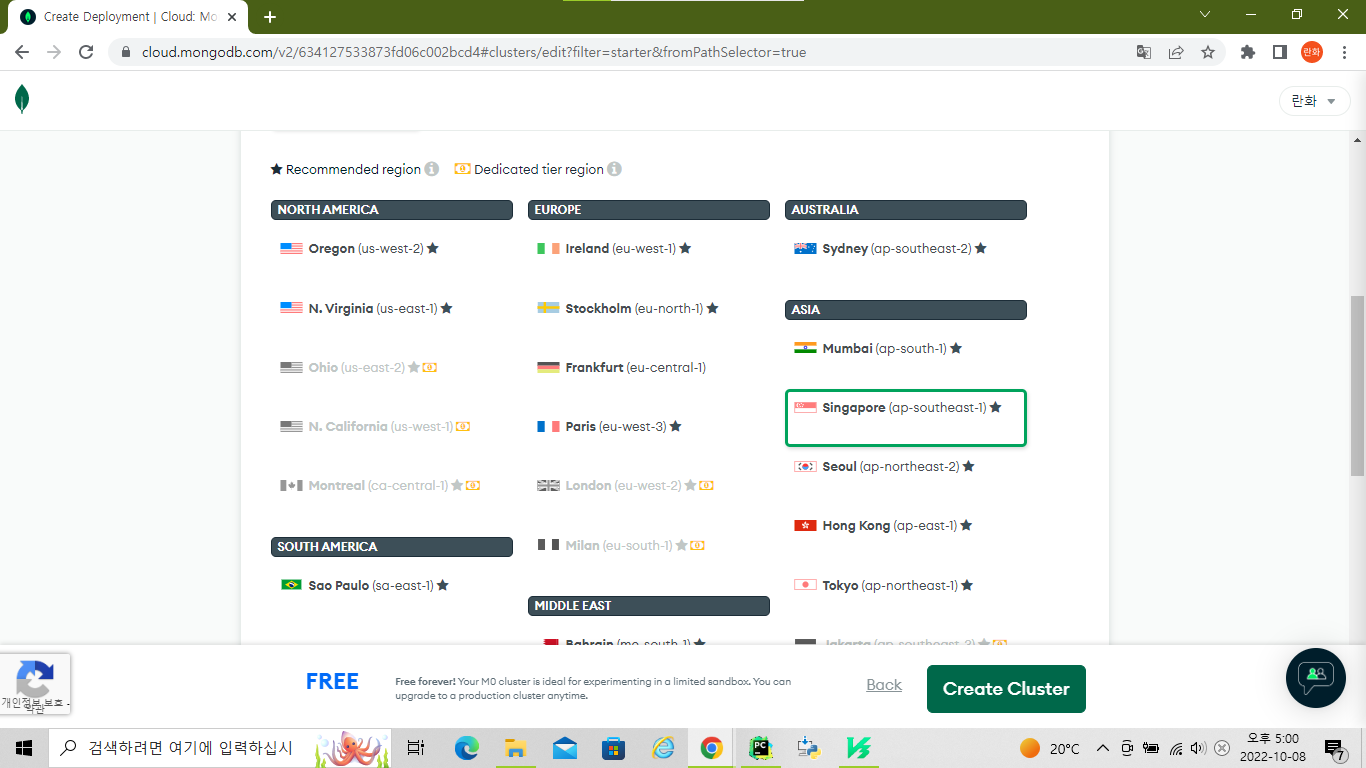Choose the Paris (eu-west-3) region
The width and height of the screenshot is (1366, 768).
tap(648, 426)
